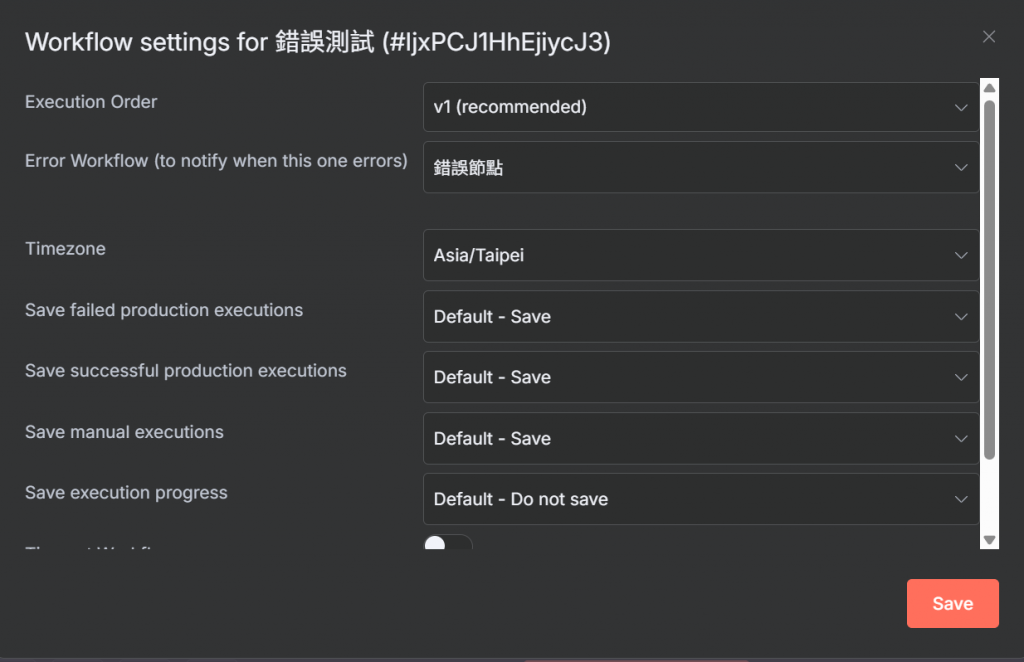Viewport: 1024px width, 662px height.
Task: Click chevron in Save execution progress field
Action: [x=961, y=500]
